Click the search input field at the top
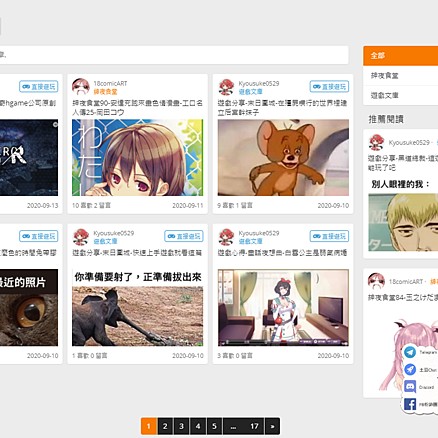 (x=173, y=55)
